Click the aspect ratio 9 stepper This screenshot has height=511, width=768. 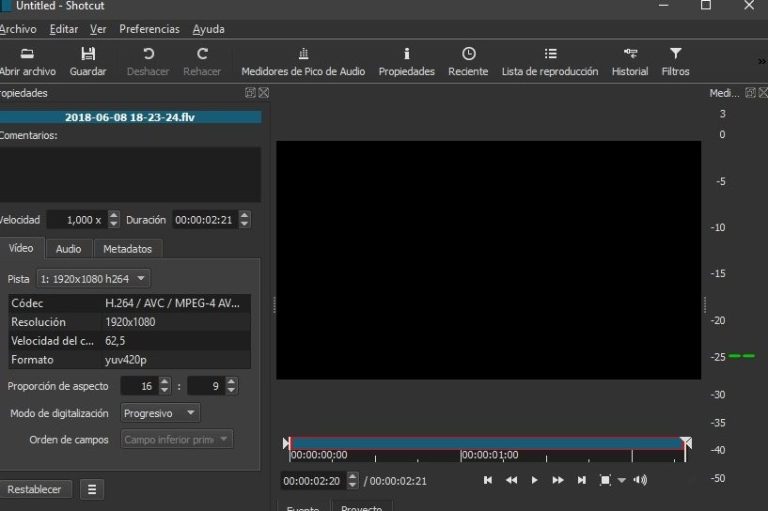(x=231, y=386)
